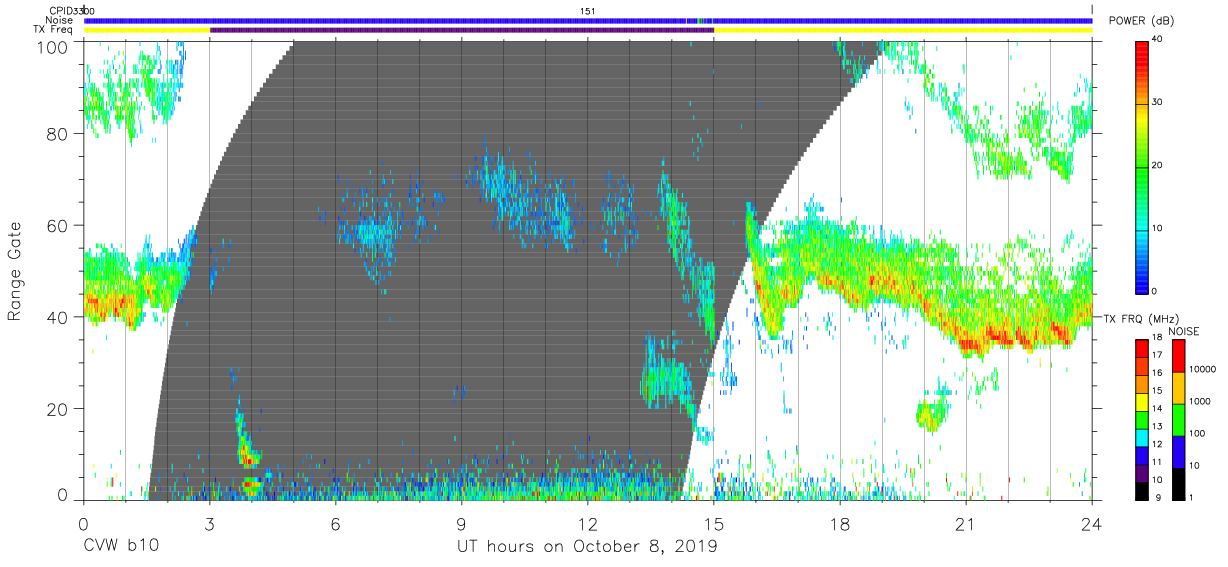Click the power colorbar gradient
The width and height of the screenshot is (1228, 567).
tap(1143, 166)
